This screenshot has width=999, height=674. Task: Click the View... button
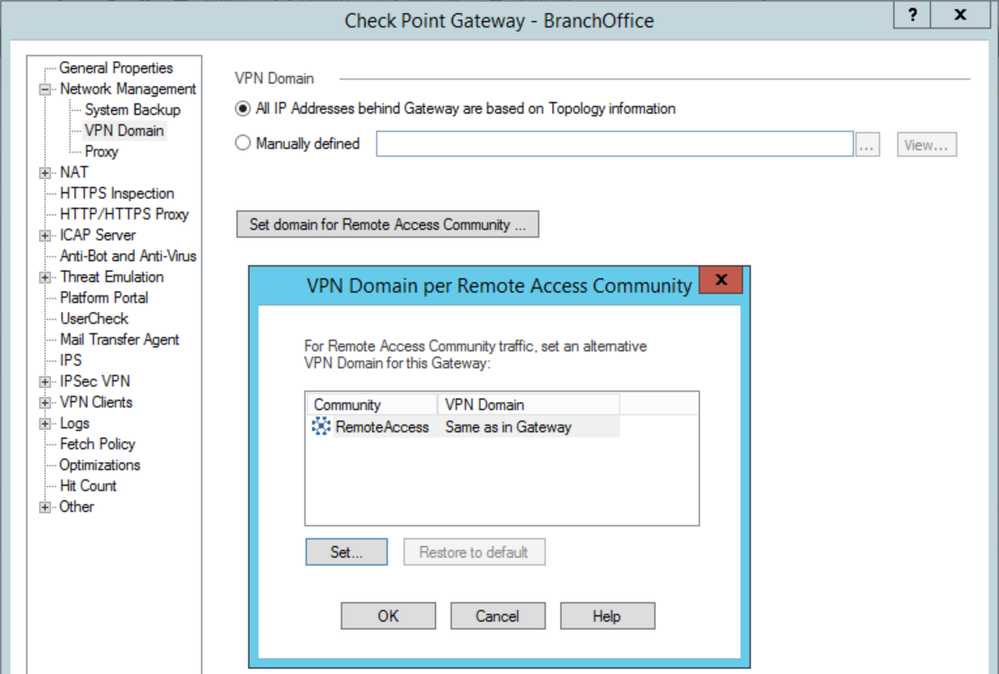point(926,145)
